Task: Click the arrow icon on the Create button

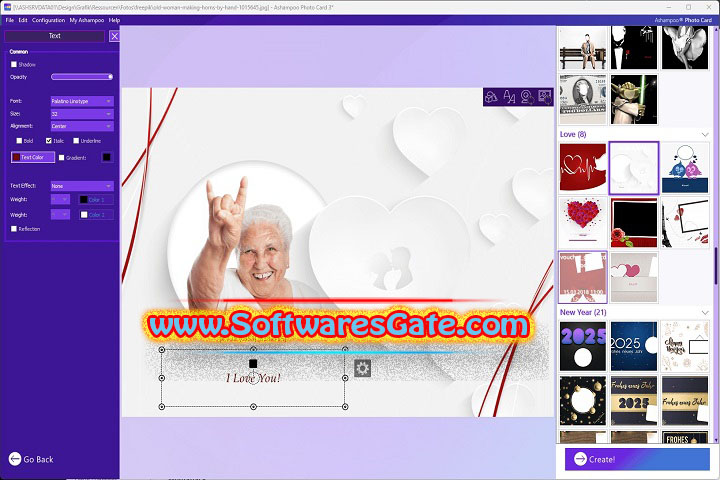Action: [580, 459]
